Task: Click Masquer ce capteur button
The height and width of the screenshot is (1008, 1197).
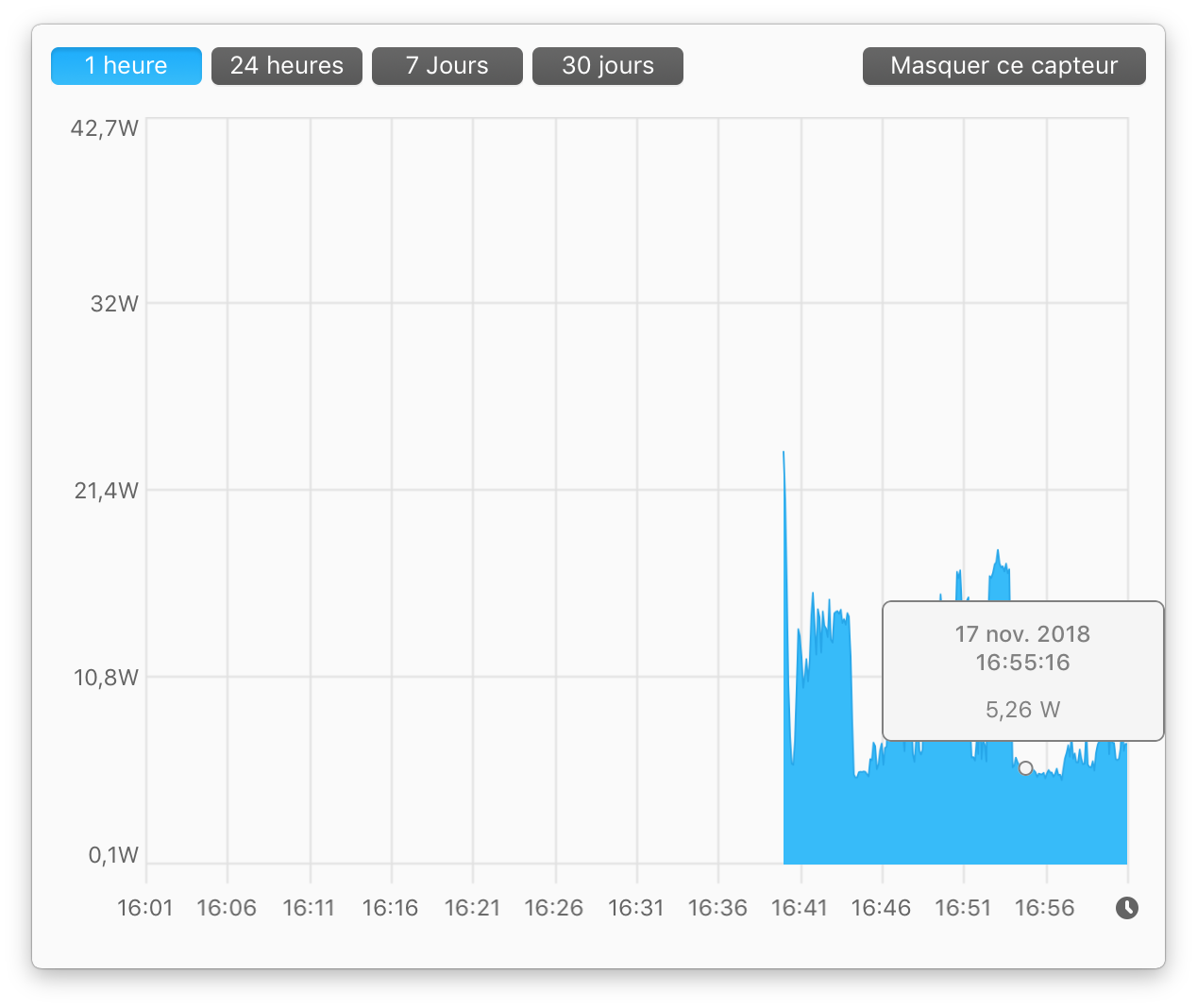Action: [x=1004, y=66]
